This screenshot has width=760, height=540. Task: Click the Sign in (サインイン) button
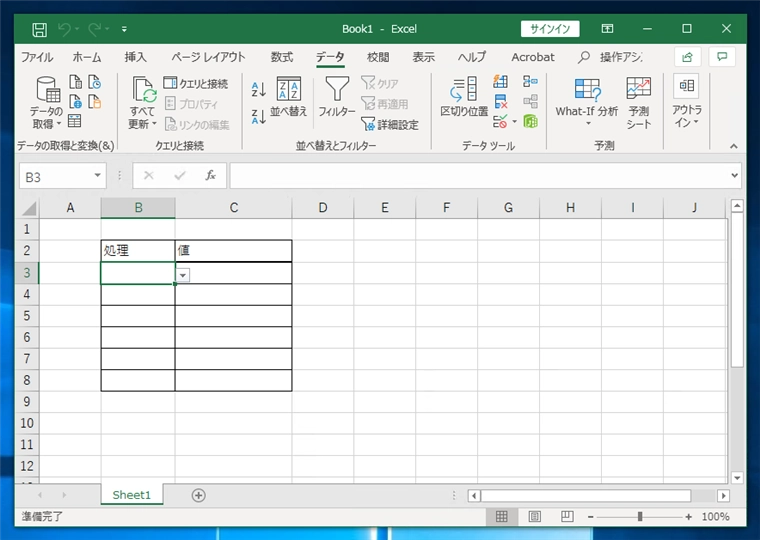550,29
